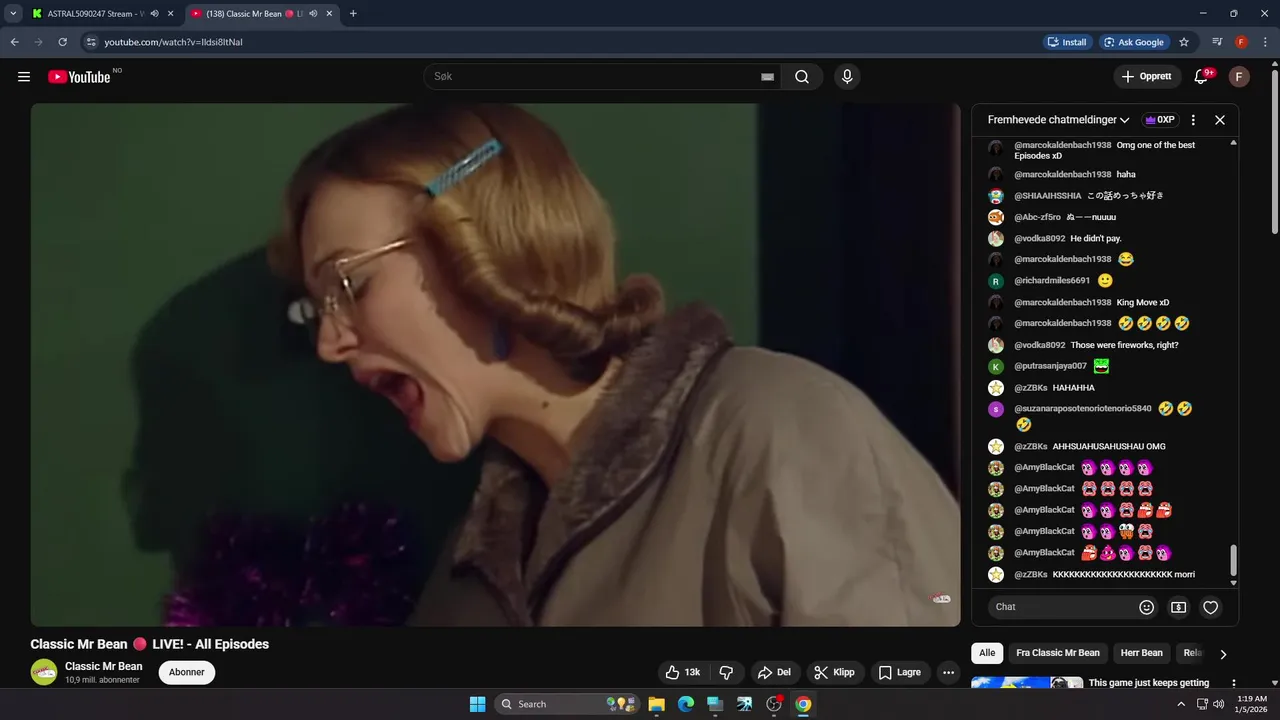Screen dimensions: 1280x720
Task: Show hidden system tray icons chevron
Action: coord(1181,704)
